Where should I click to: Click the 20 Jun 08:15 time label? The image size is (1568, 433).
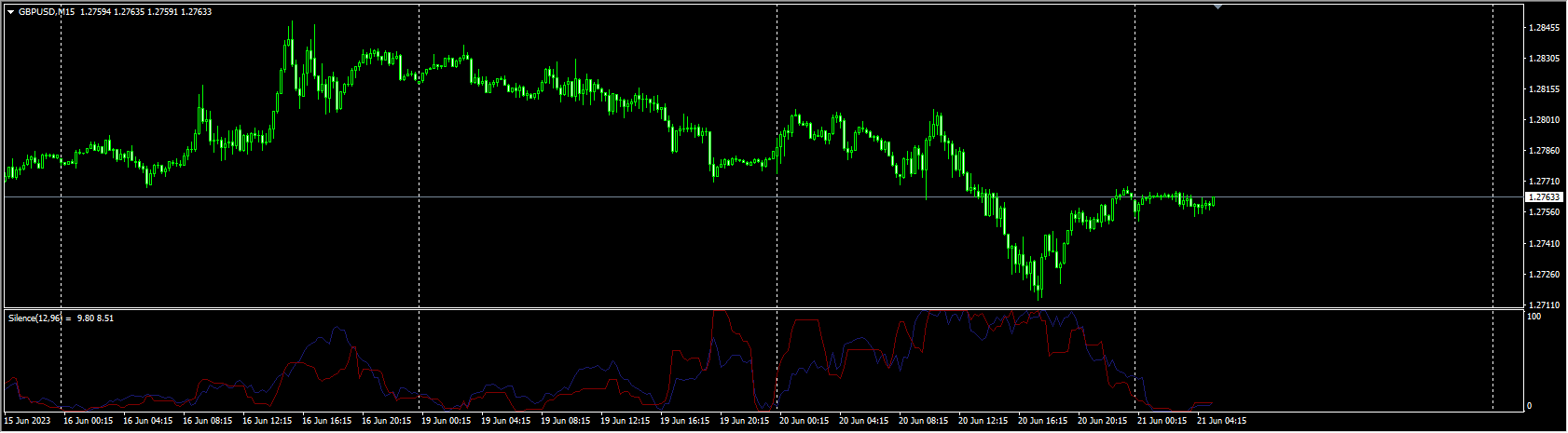923,421
